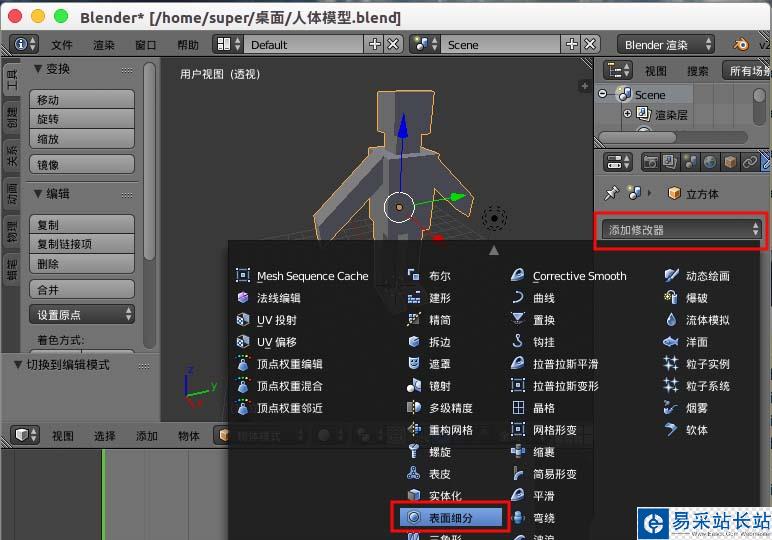Click the 缩裹 shrinkwrap icon
The height and width of the screenshot is (540, 772).
pos(518,451)
